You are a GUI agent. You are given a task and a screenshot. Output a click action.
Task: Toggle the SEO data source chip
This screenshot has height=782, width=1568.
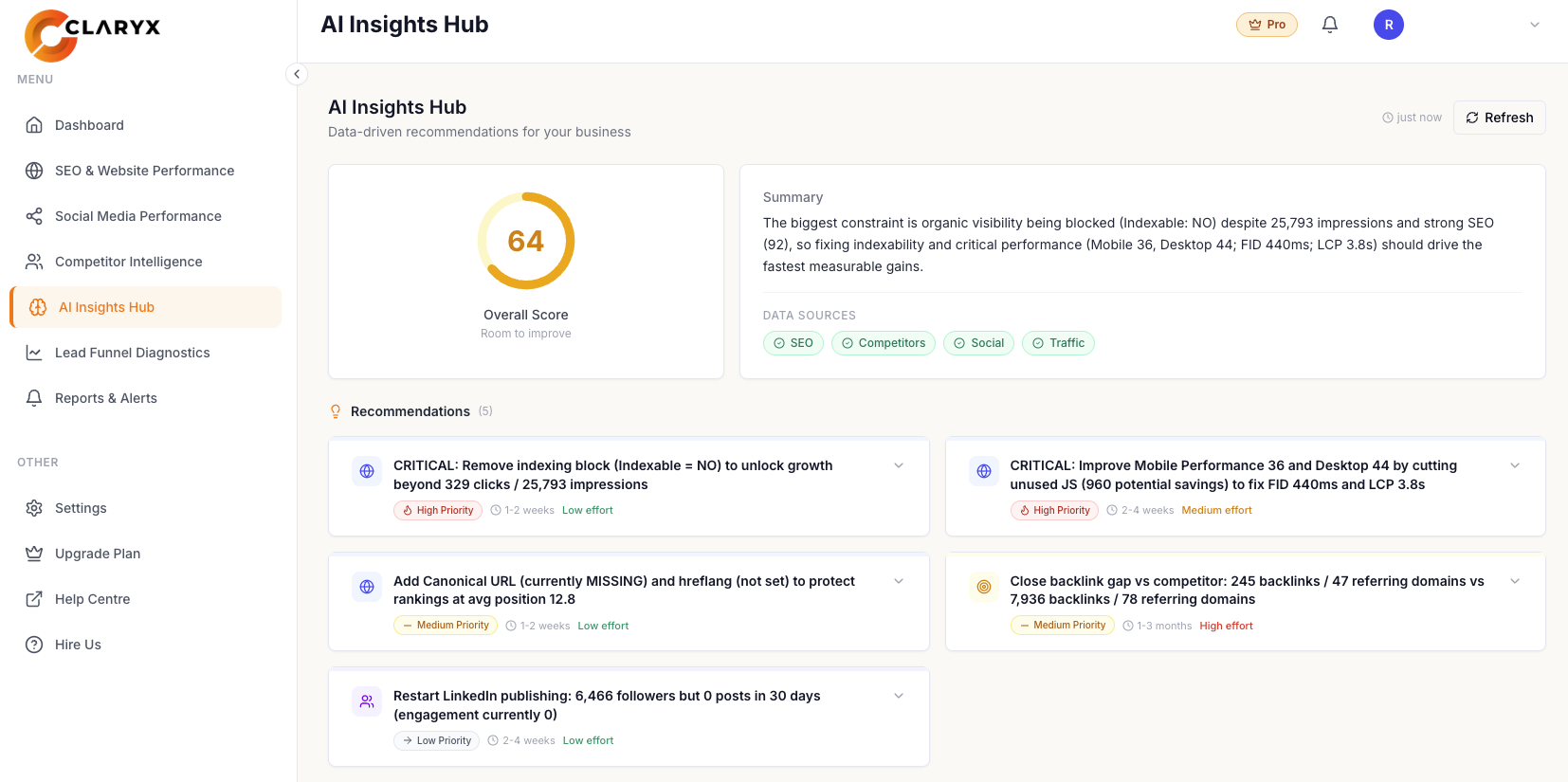(x=793, y=343)
